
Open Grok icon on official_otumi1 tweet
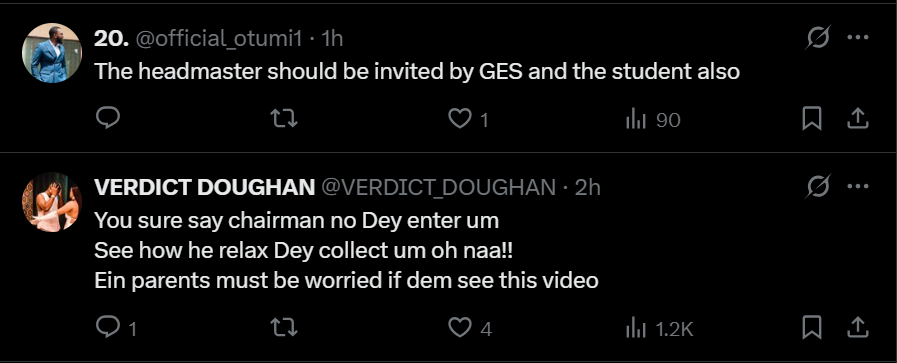coord(818,38)
